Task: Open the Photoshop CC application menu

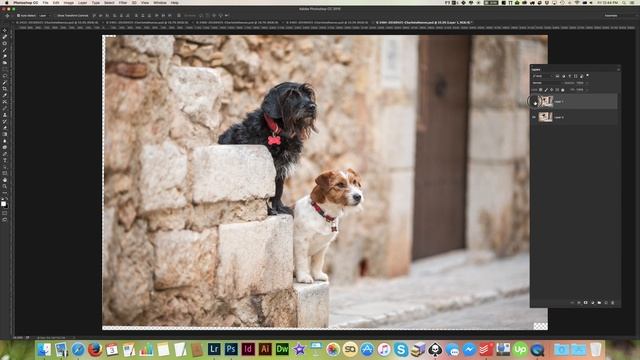Action: point(26,2)
